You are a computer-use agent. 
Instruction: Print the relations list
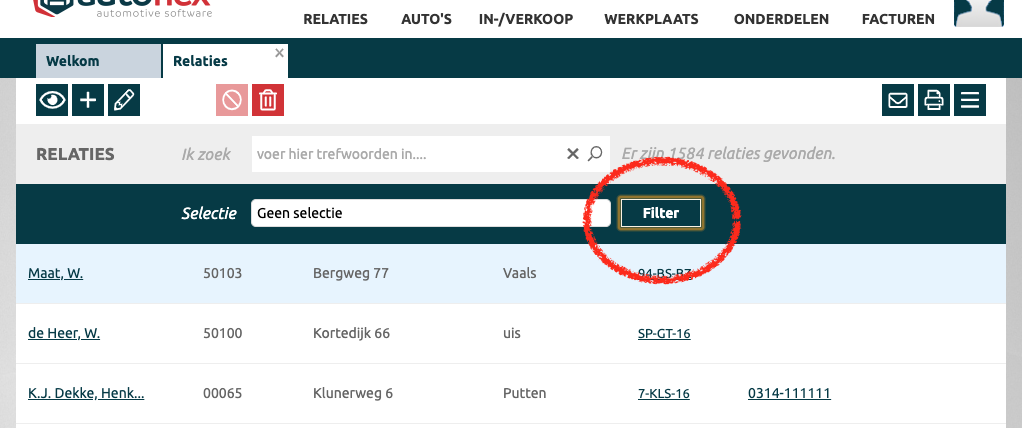pos(934,100)
